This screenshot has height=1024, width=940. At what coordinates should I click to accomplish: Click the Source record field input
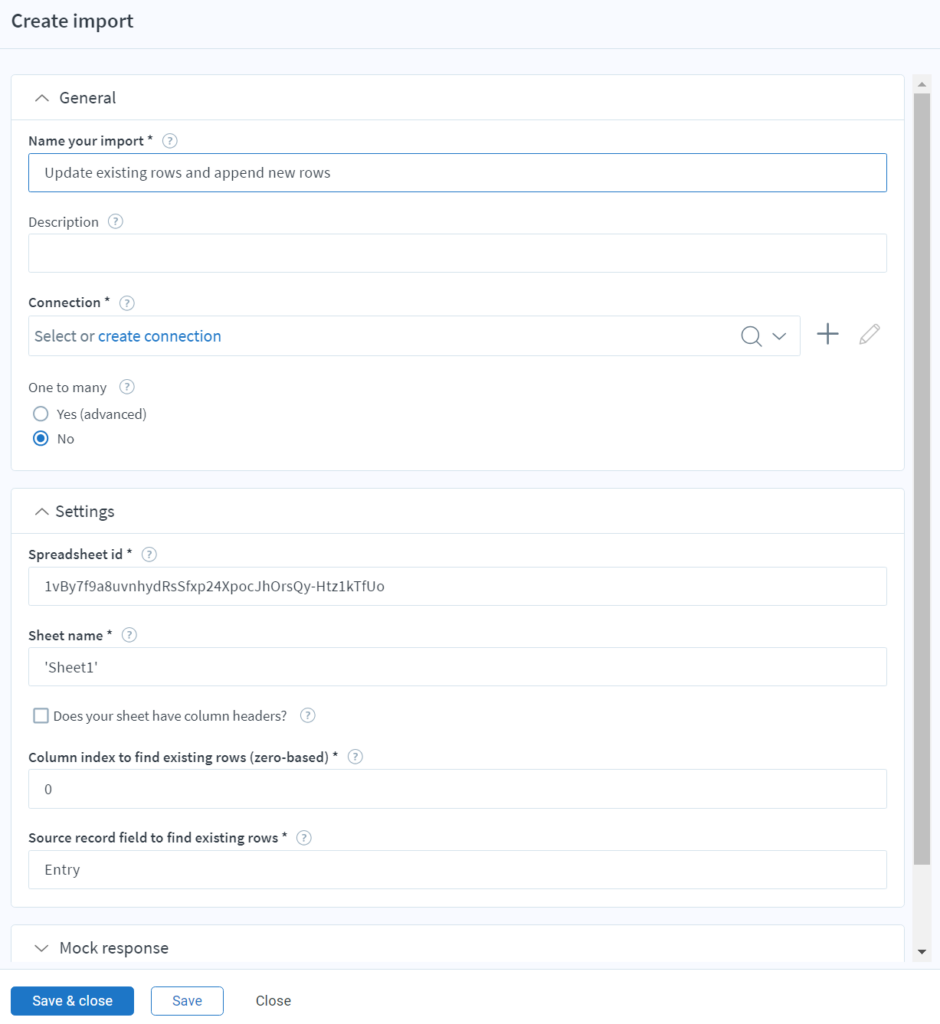click(x=457, y=870)
